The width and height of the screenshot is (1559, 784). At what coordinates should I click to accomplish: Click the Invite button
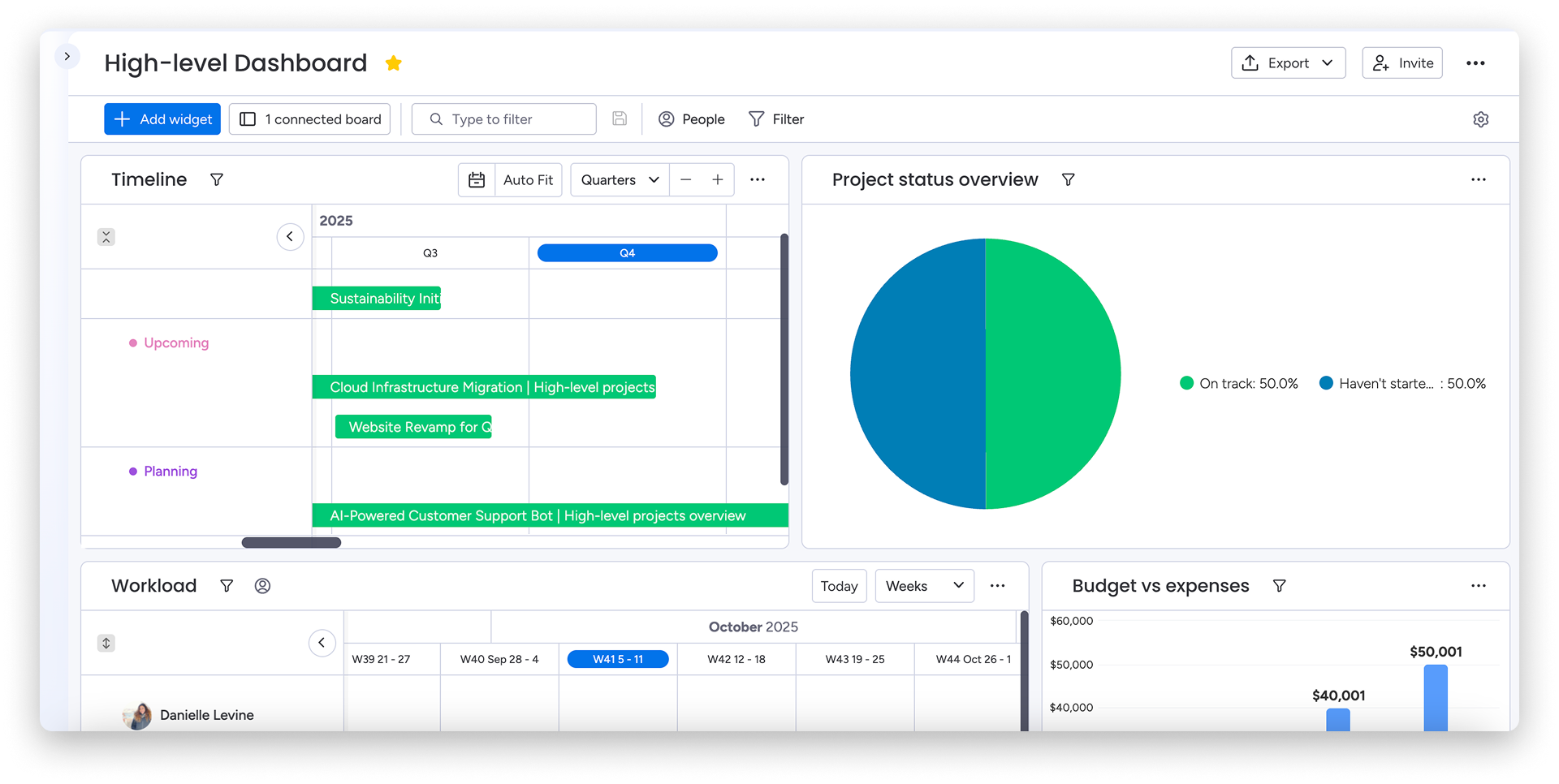[x=1402, y=63]
